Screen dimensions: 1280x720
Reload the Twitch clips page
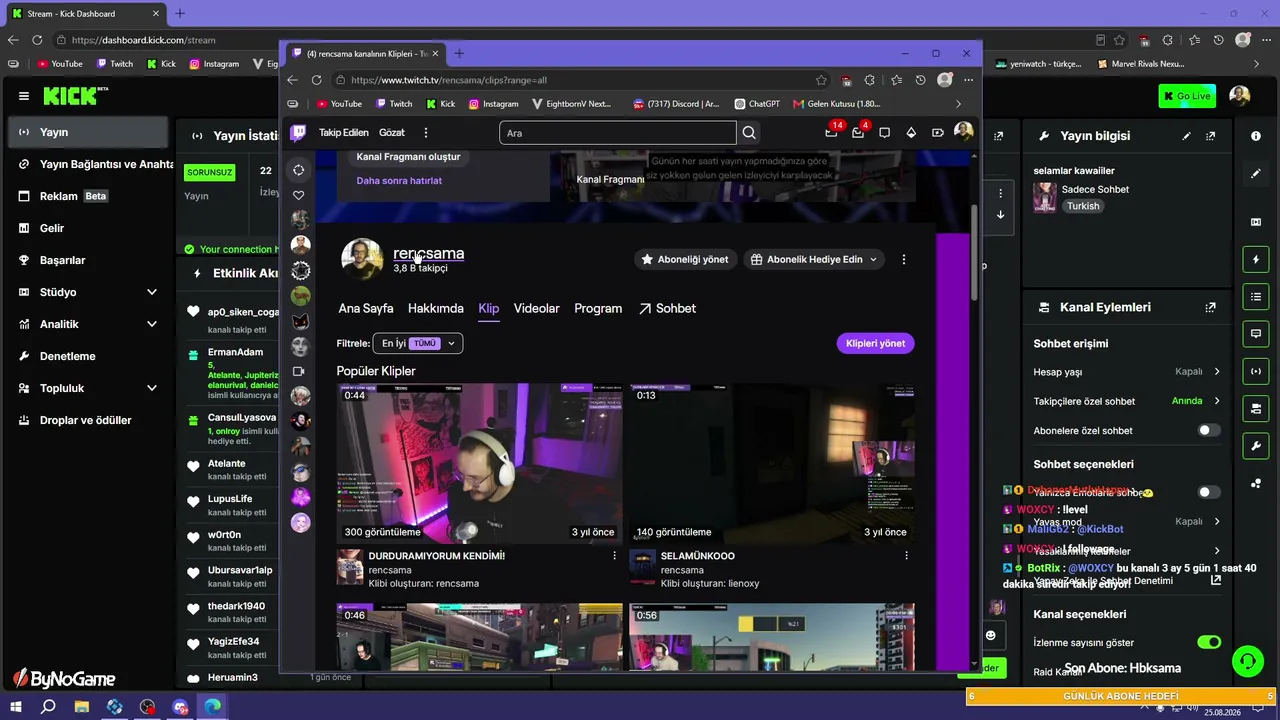317,80
